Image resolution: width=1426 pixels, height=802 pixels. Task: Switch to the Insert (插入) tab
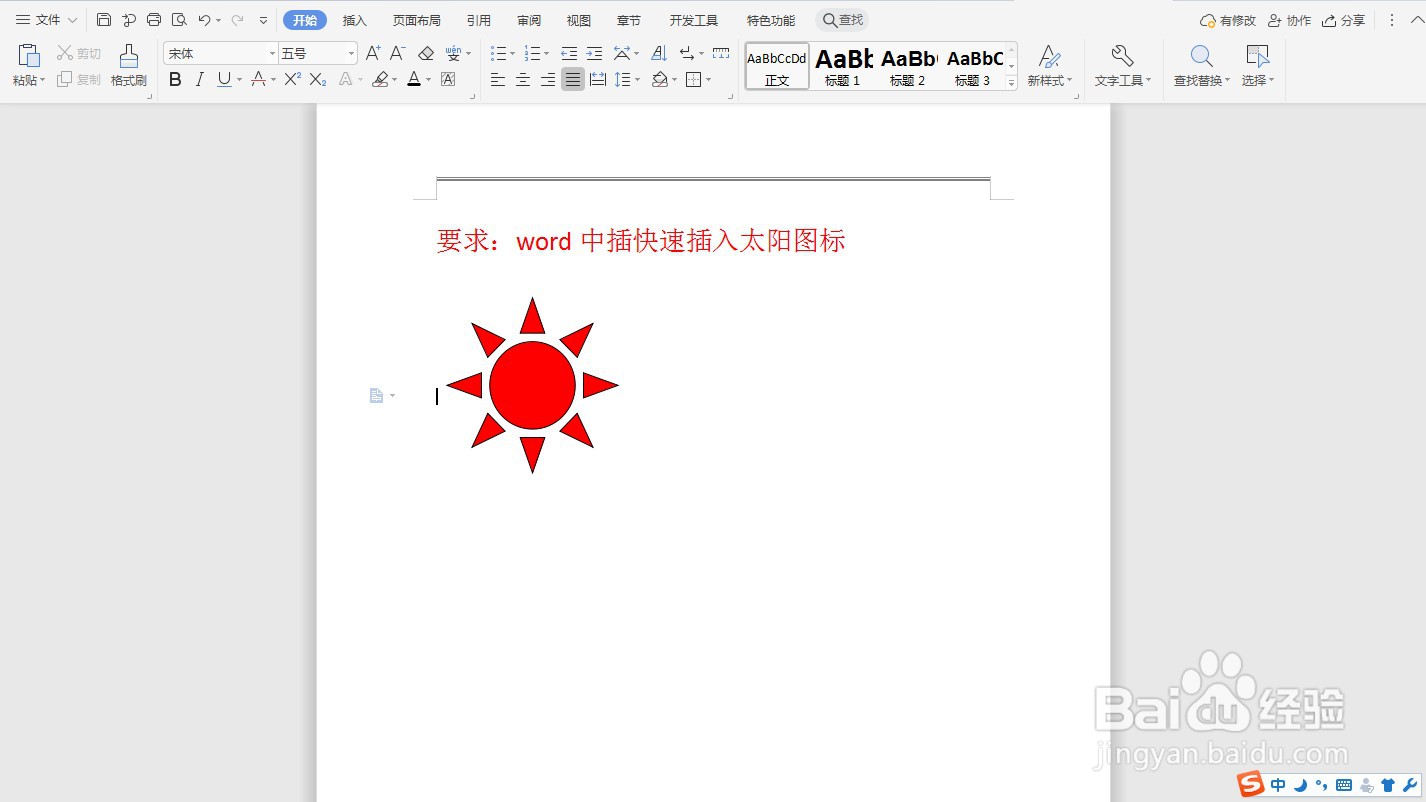(x=355, y=20)
